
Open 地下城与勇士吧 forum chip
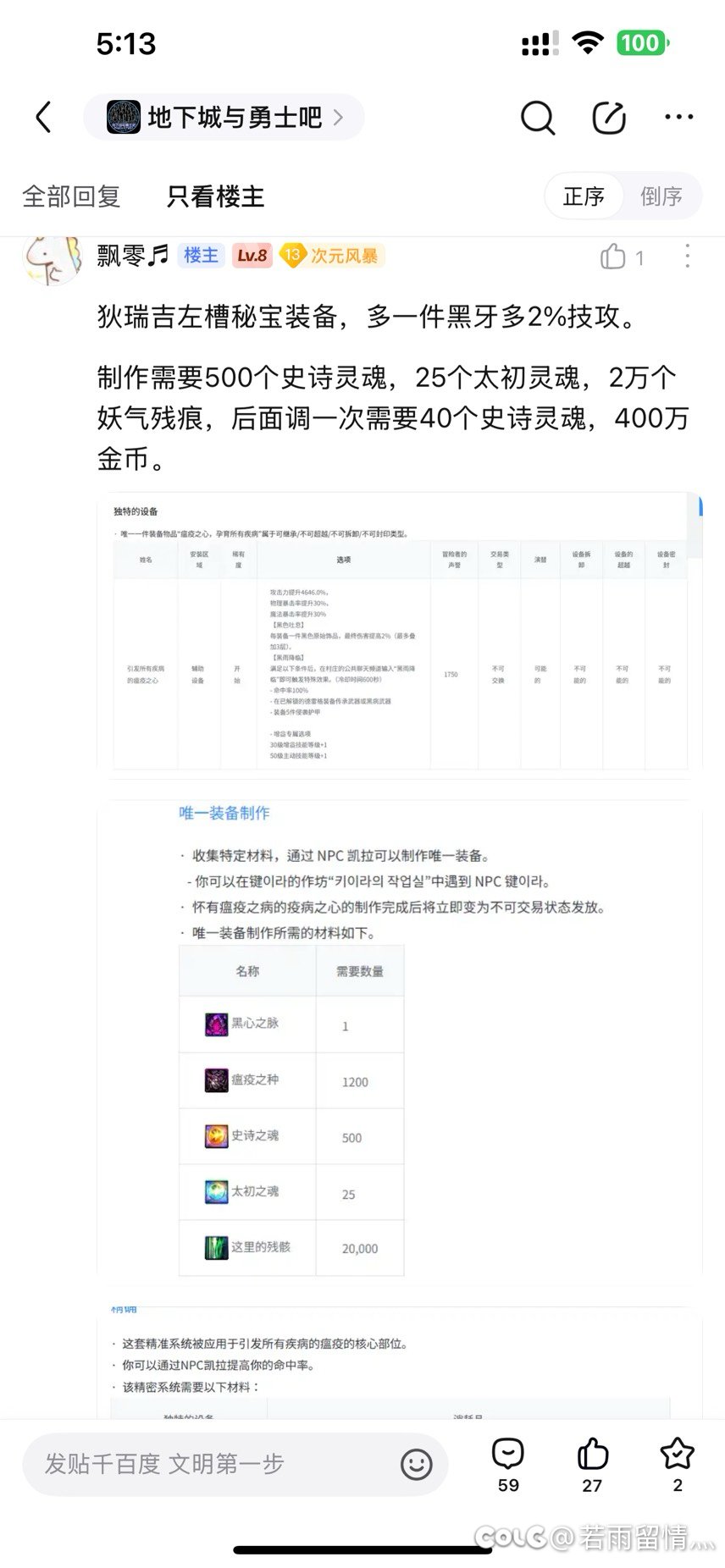point(224,117)
